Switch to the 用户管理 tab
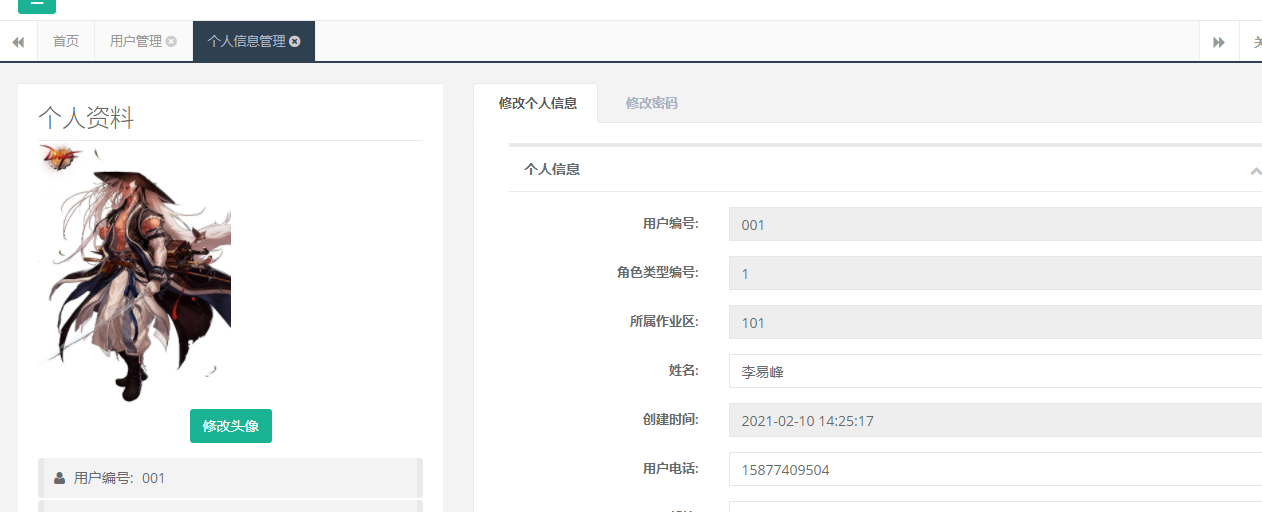This screenshot has width=1262, height=512. point(136,42)
